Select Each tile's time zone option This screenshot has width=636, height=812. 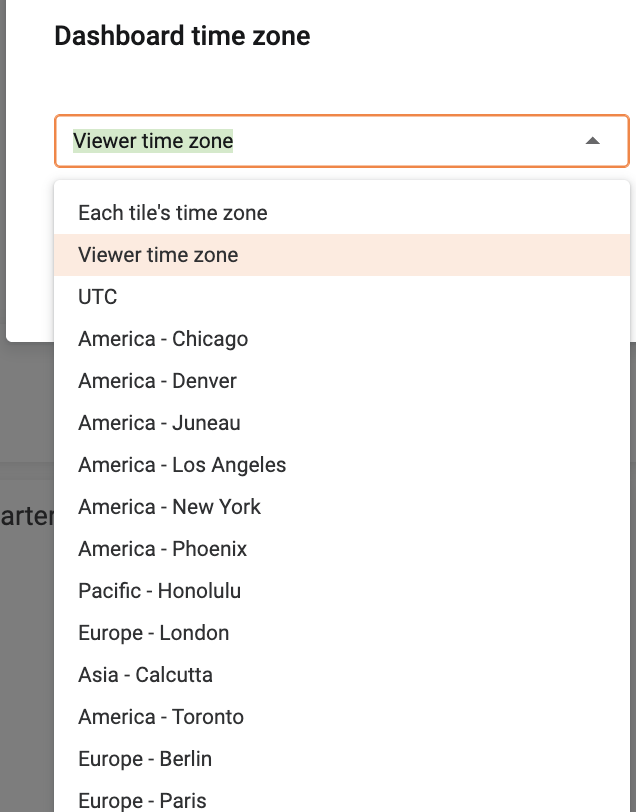point(173,213)
